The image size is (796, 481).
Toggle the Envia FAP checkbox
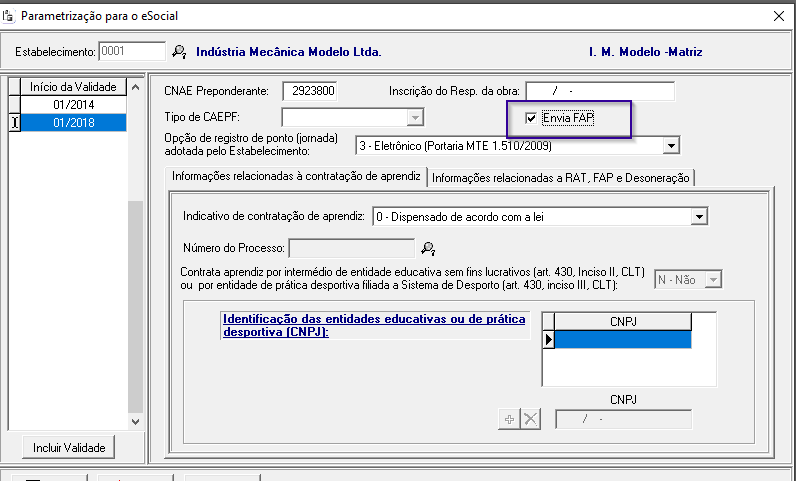tap(531, 118)
